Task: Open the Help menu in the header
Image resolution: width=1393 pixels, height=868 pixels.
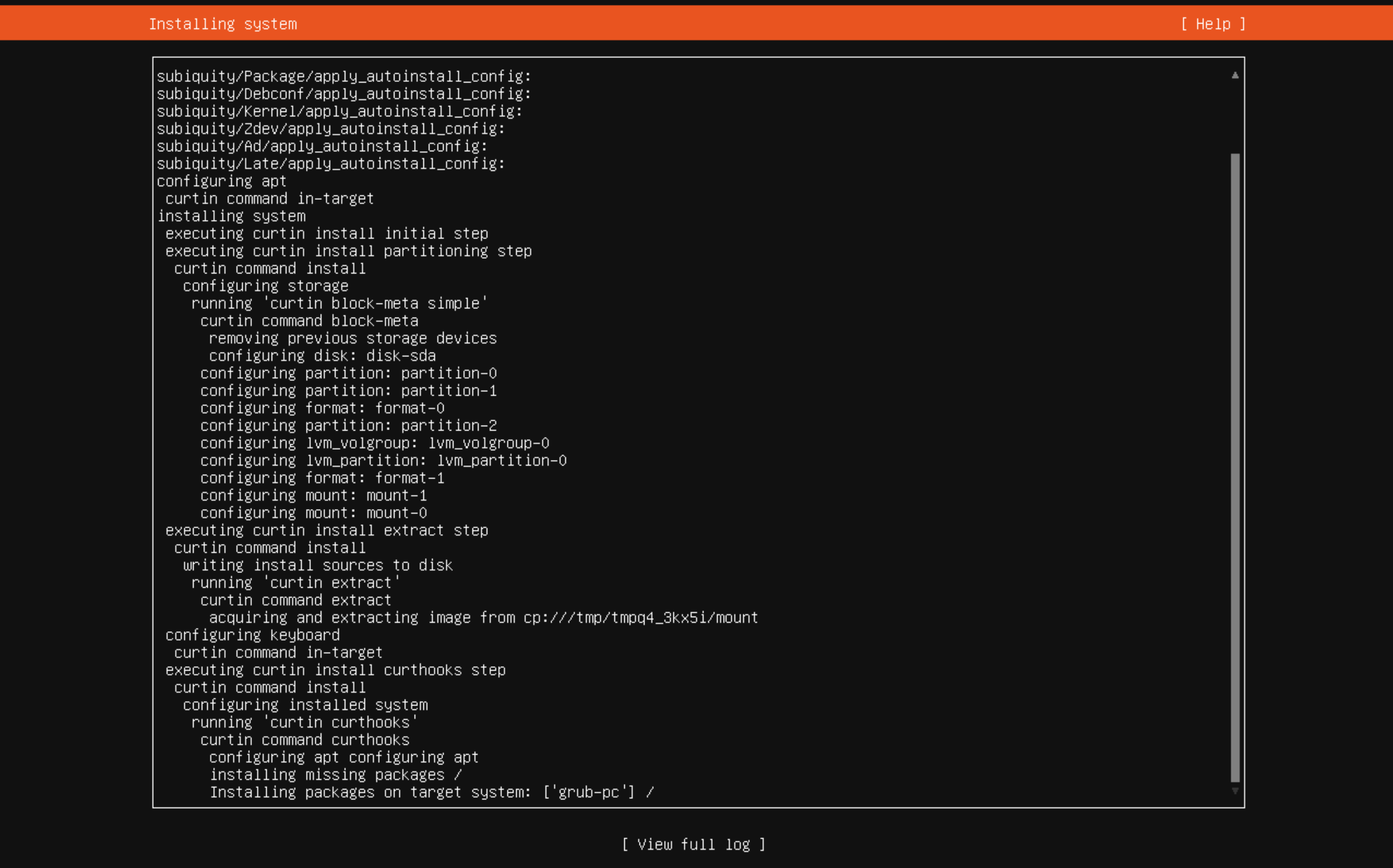Action: 1213,24
